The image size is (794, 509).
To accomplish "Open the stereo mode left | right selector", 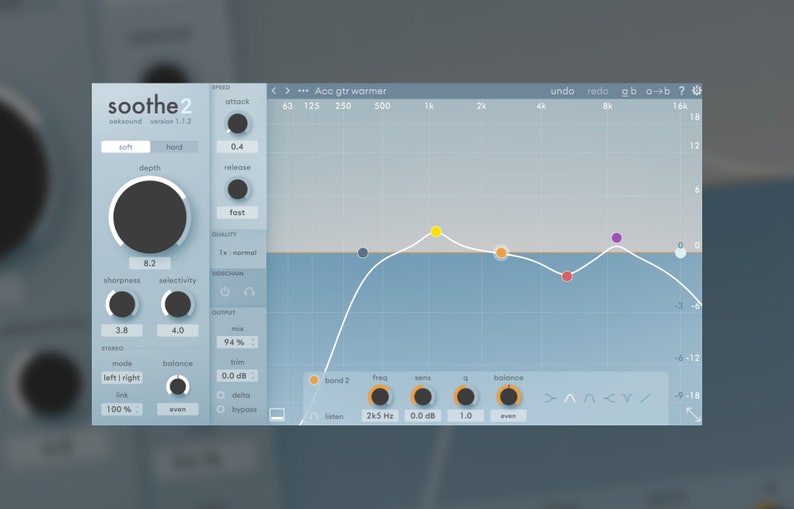I will tap(122, 378).
